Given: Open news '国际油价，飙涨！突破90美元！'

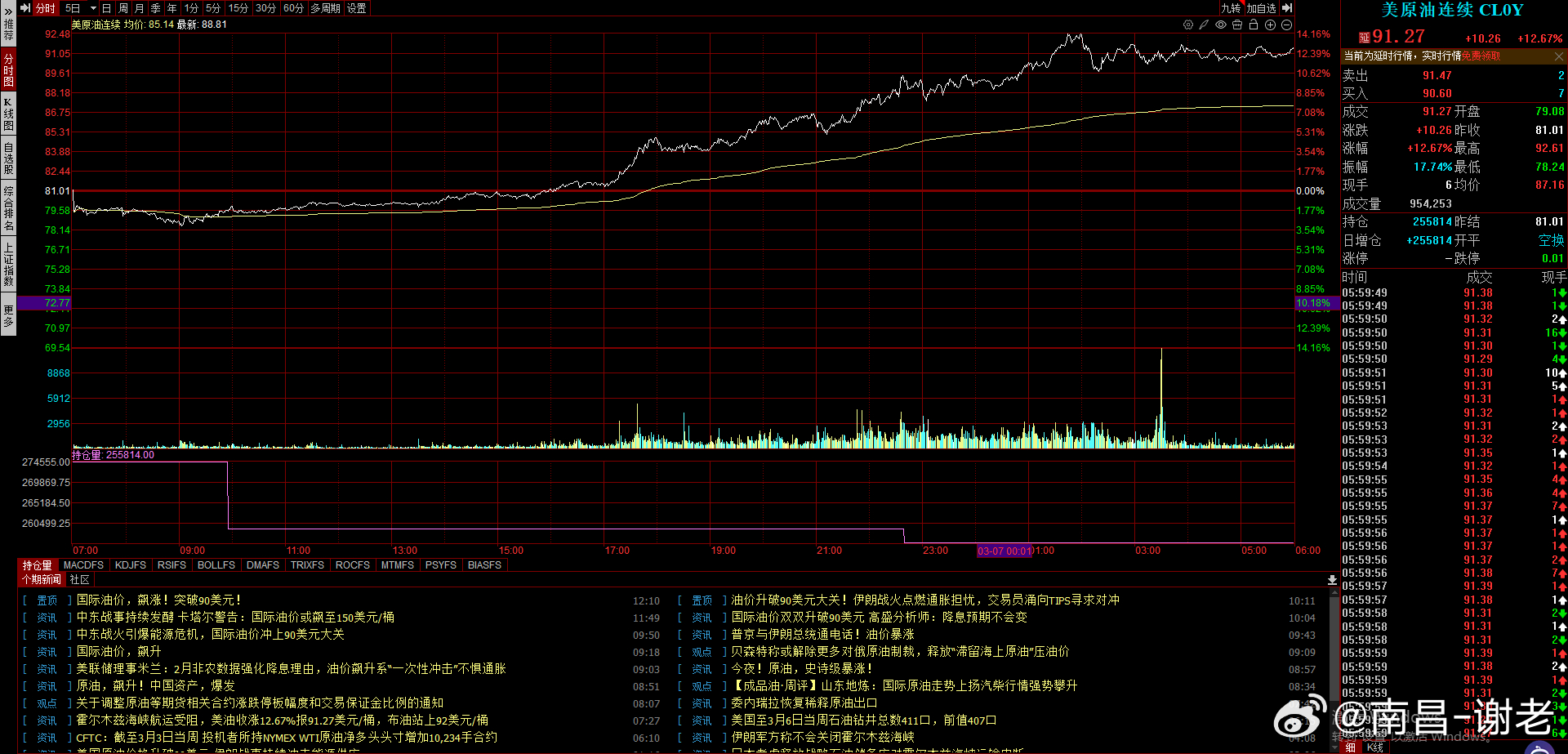Looking at the screenshot, I should 159,600.
